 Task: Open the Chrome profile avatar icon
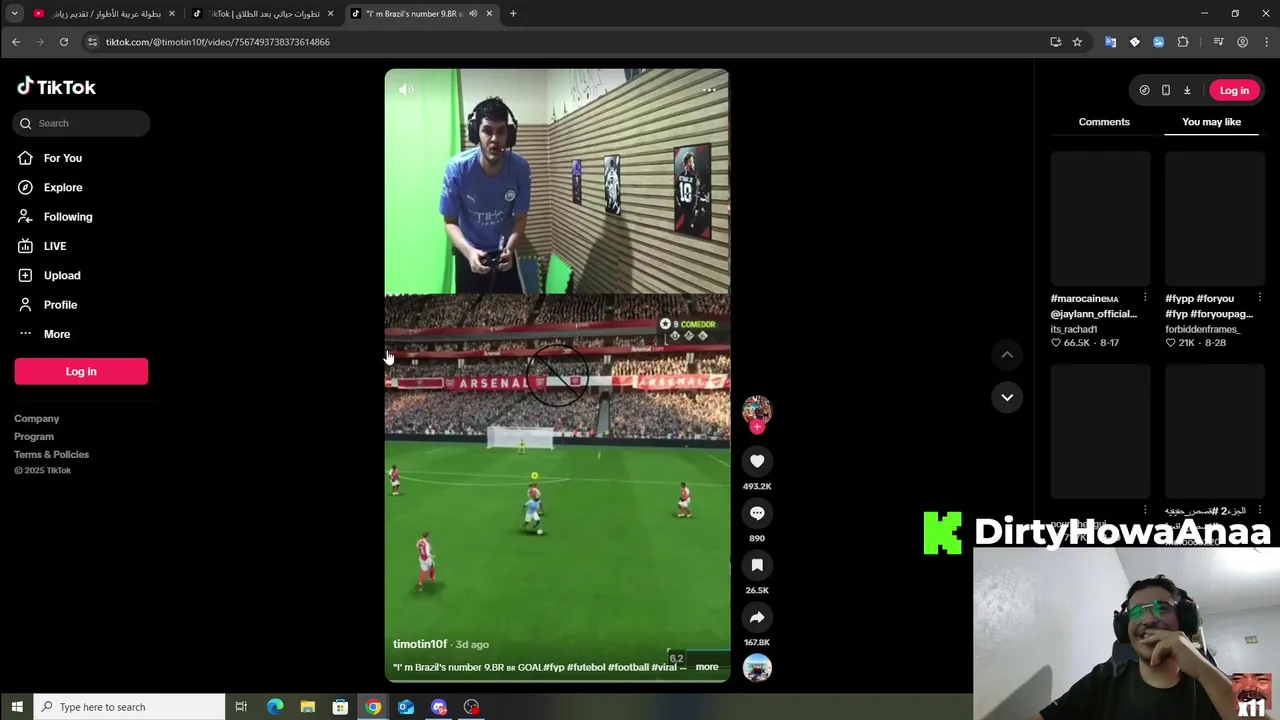(1242, 42)
